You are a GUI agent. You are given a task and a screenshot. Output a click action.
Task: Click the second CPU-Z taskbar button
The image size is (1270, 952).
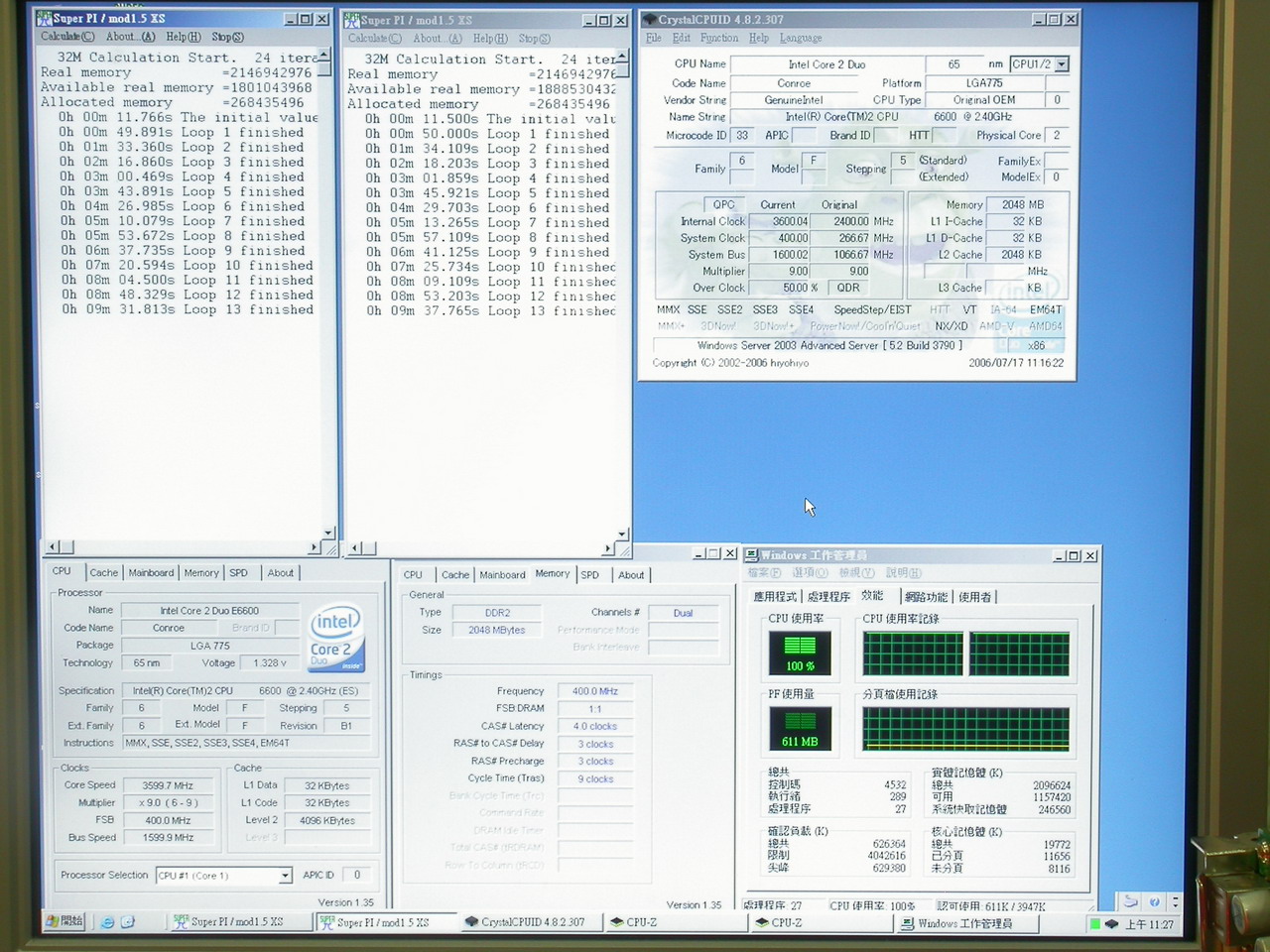click(823, 922)
